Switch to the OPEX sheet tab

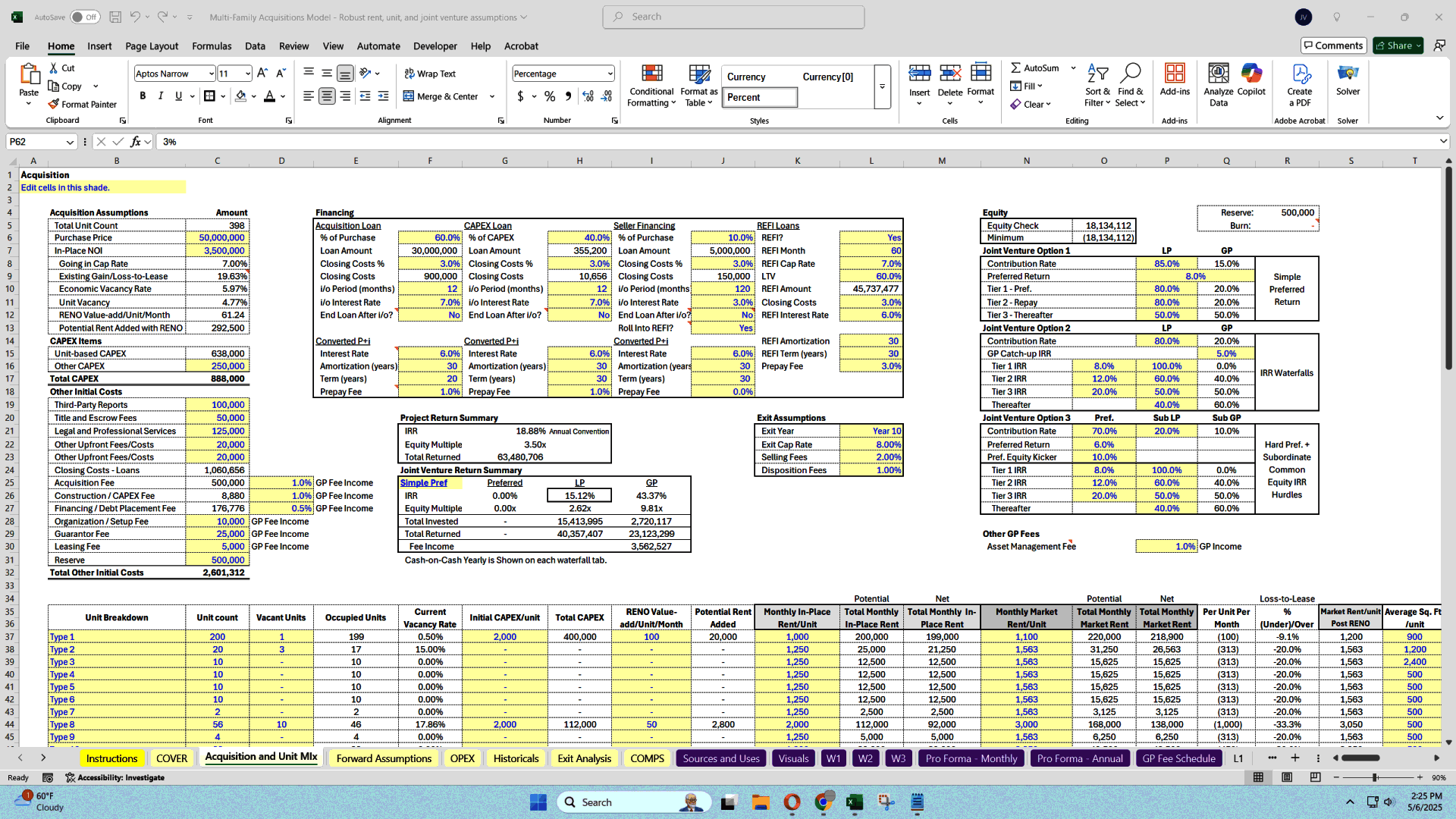(x=462, y=758)
